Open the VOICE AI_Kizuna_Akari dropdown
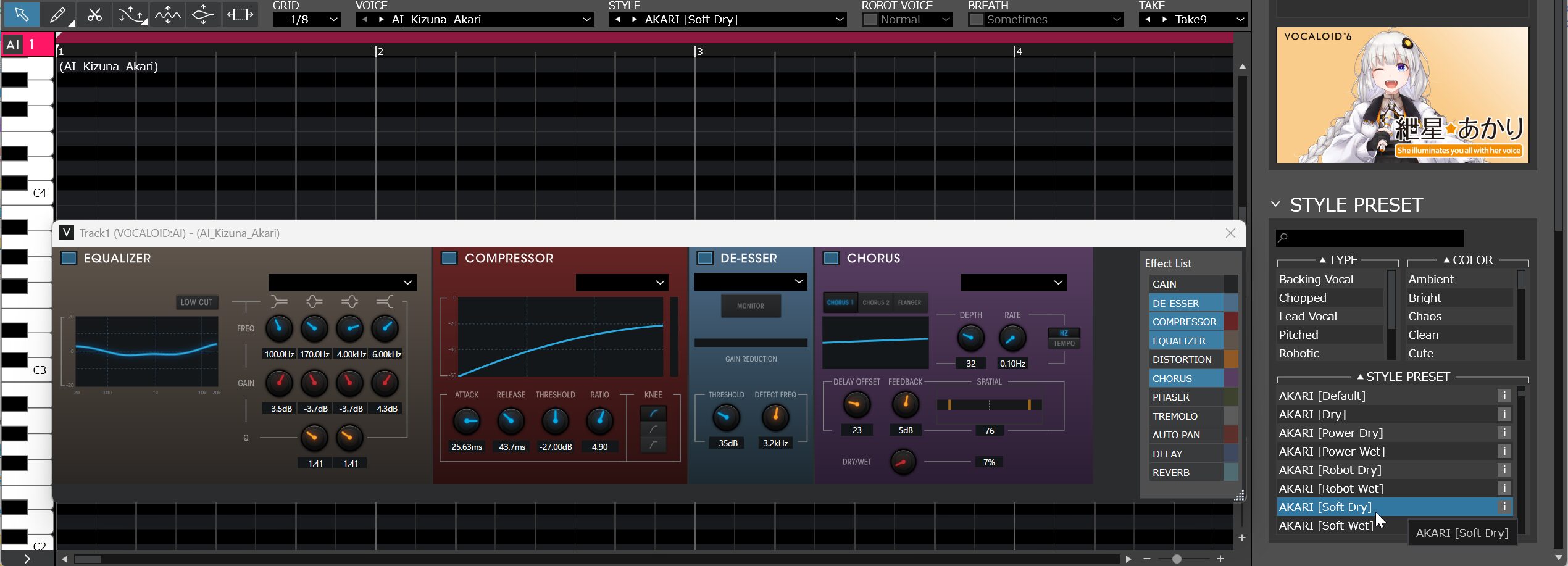1568x566 pixels. [x=474, y=19]
